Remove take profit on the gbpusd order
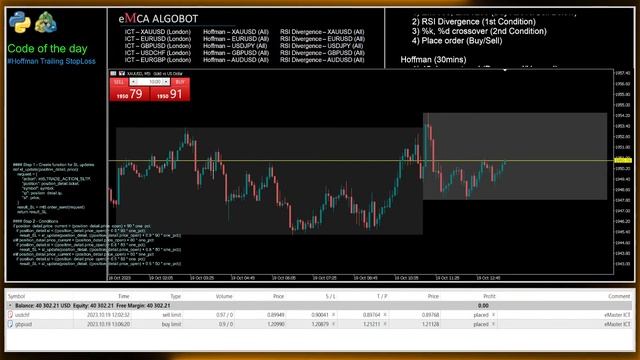 385,324
